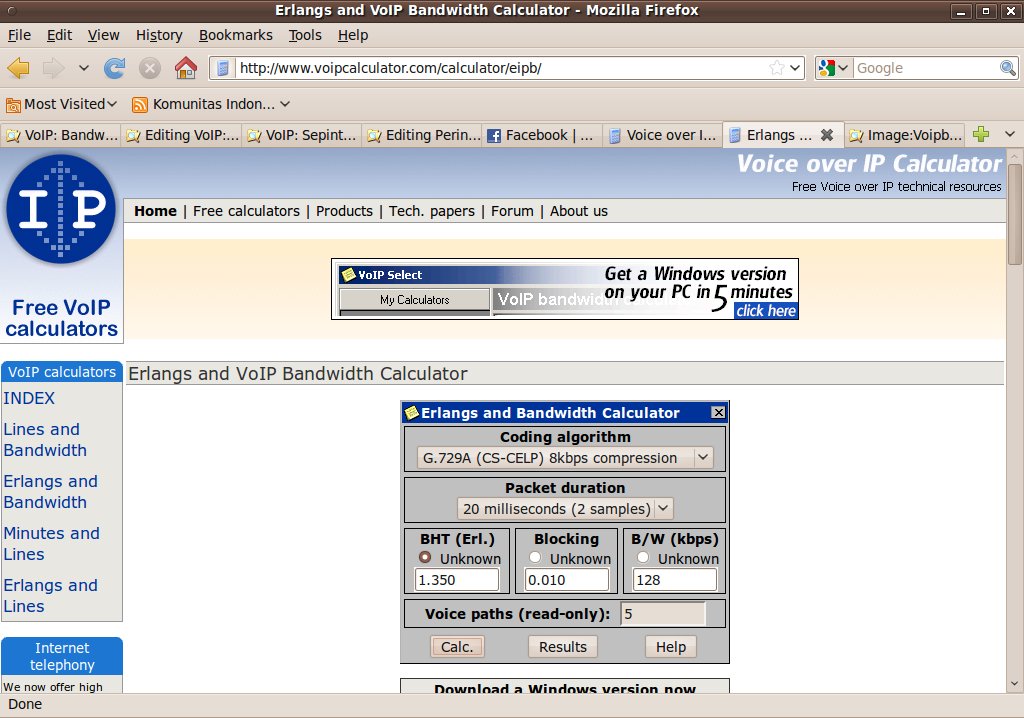The image size is (1024, 718).
Task: Open Erlangs and Lines sidebar link
Action: coord(50,595)
